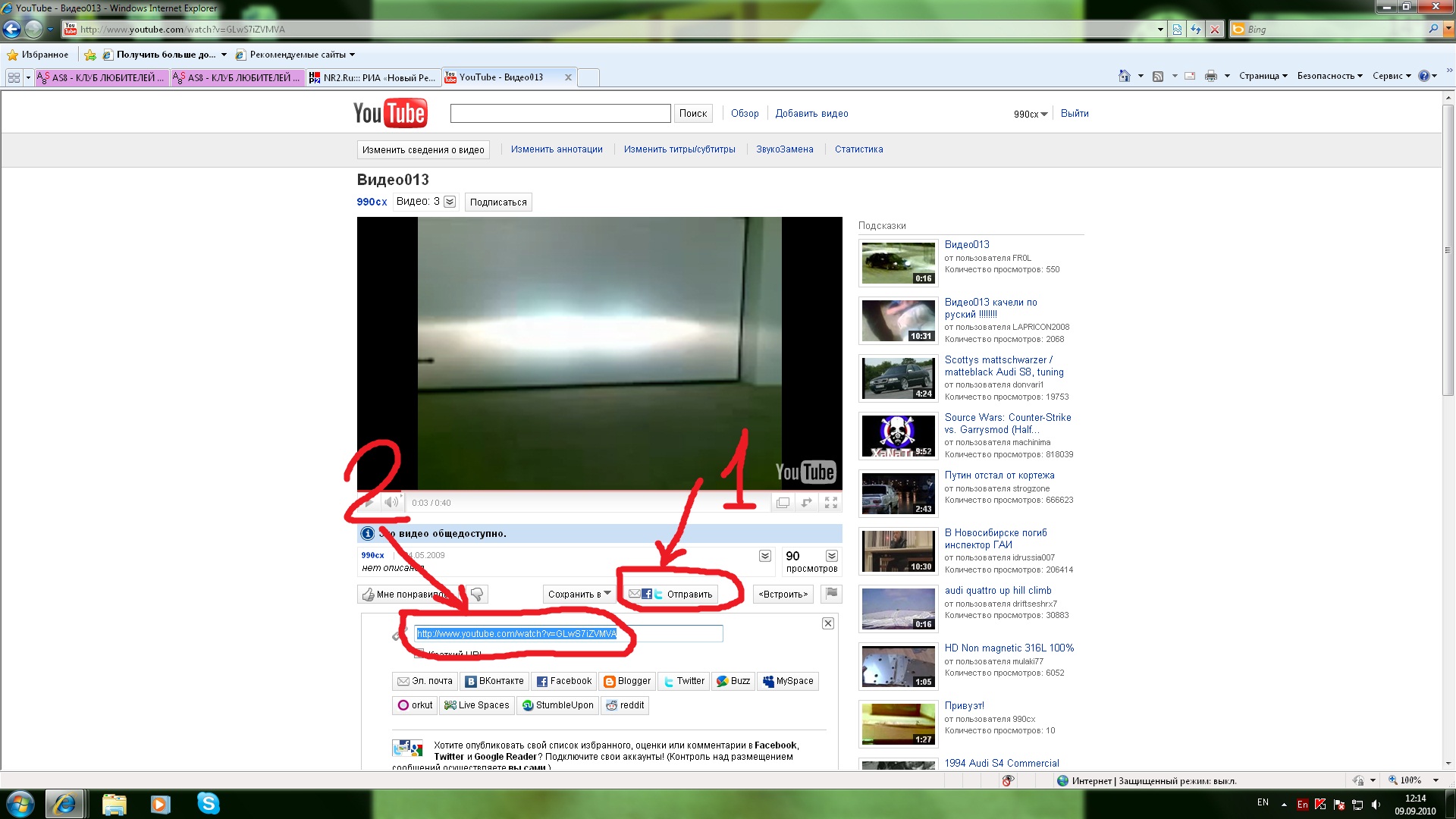Share the video on Twitter

683,681
